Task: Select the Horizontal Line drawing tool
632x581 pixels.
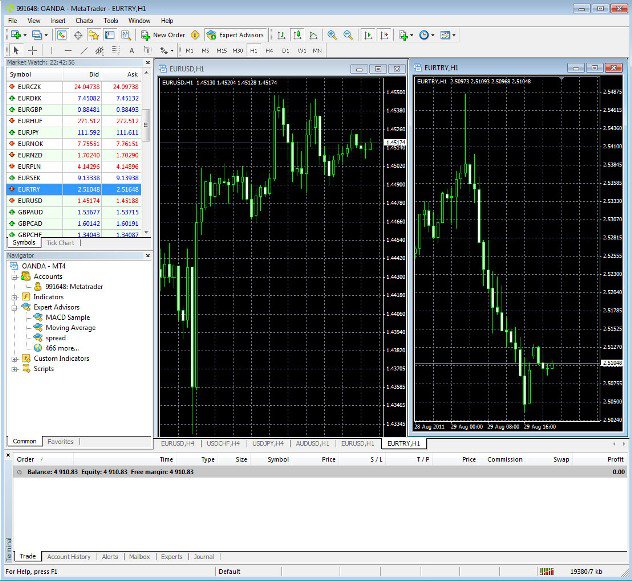Action: (68, 50)
